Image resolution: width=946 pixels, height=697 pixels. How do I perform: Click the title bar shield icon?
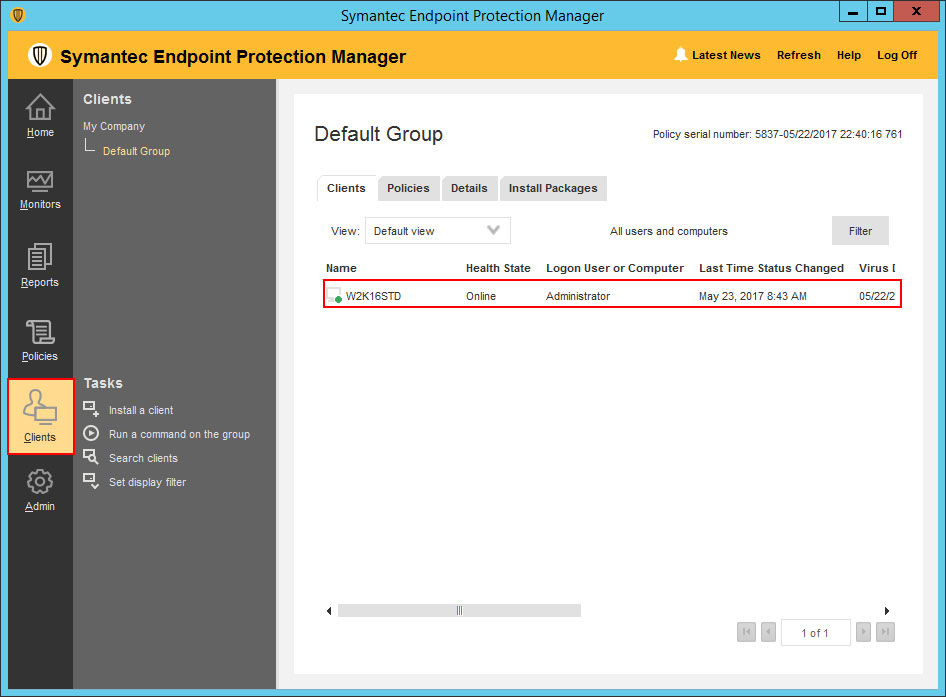[x=18, y=15]
